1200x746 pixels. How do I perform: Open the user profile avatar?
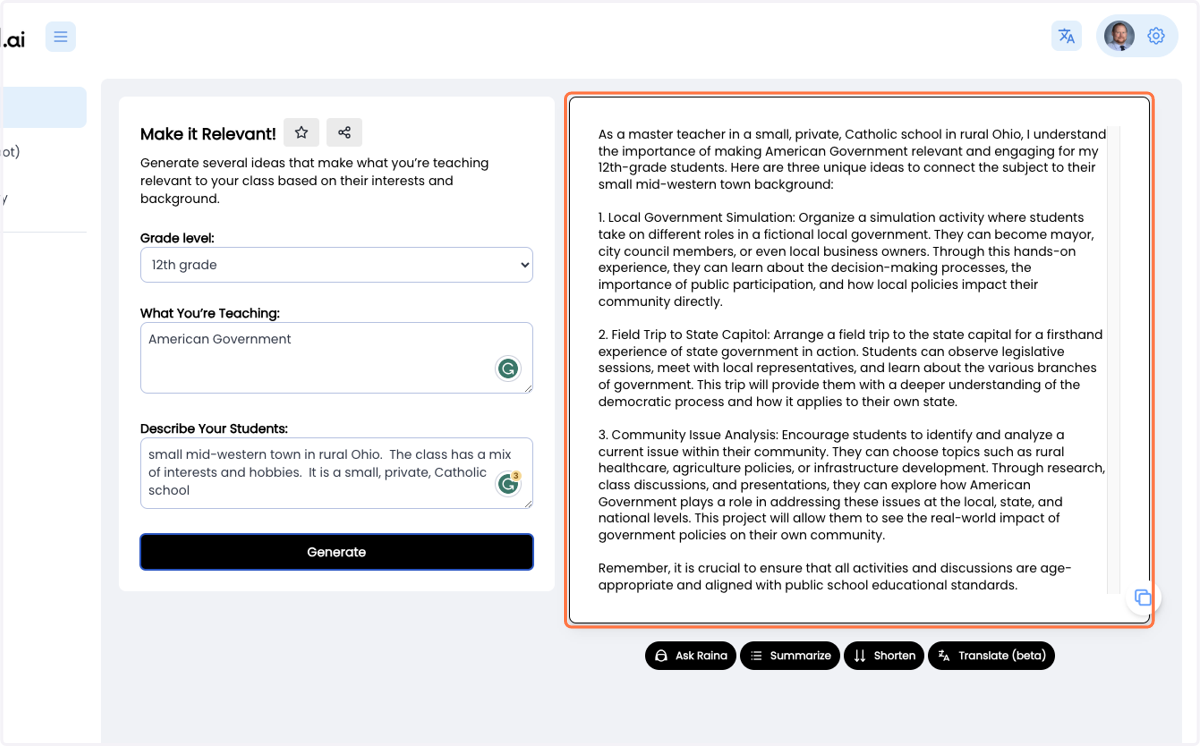pos(1119,36)
